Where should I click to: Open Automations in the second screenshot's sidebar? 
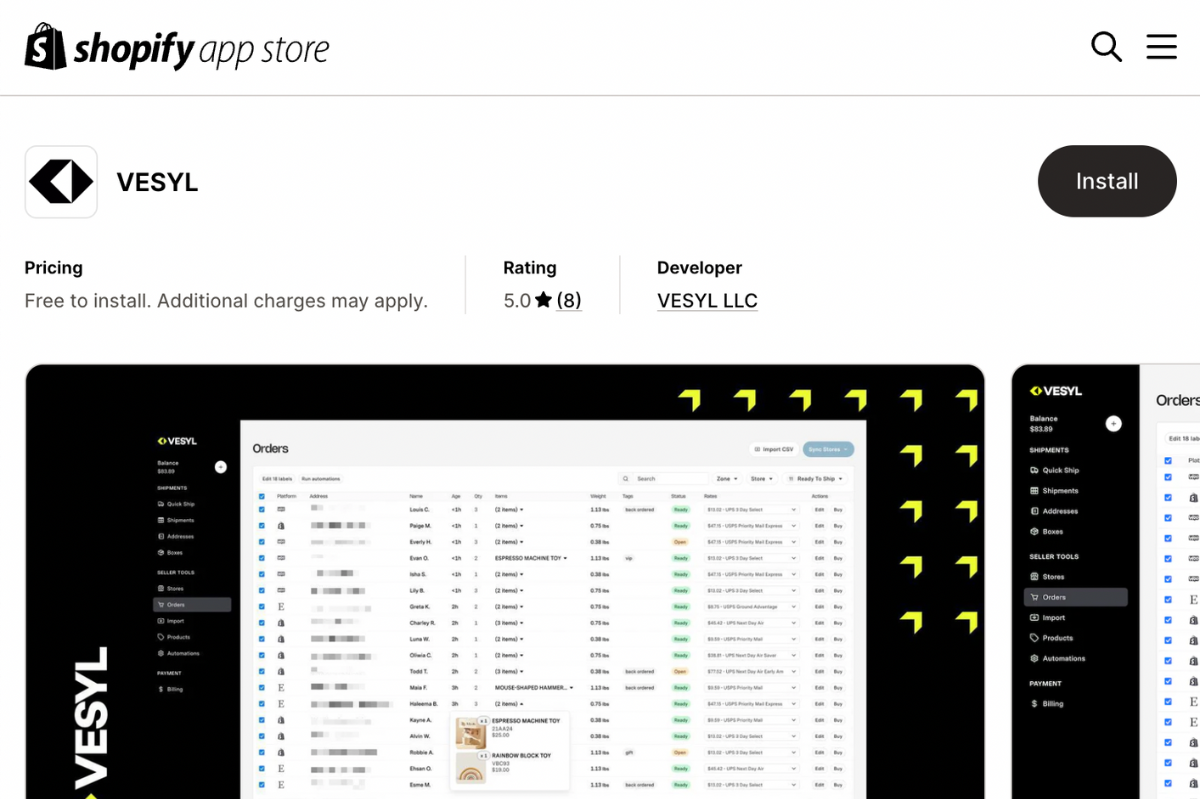tap(1057, 658)
